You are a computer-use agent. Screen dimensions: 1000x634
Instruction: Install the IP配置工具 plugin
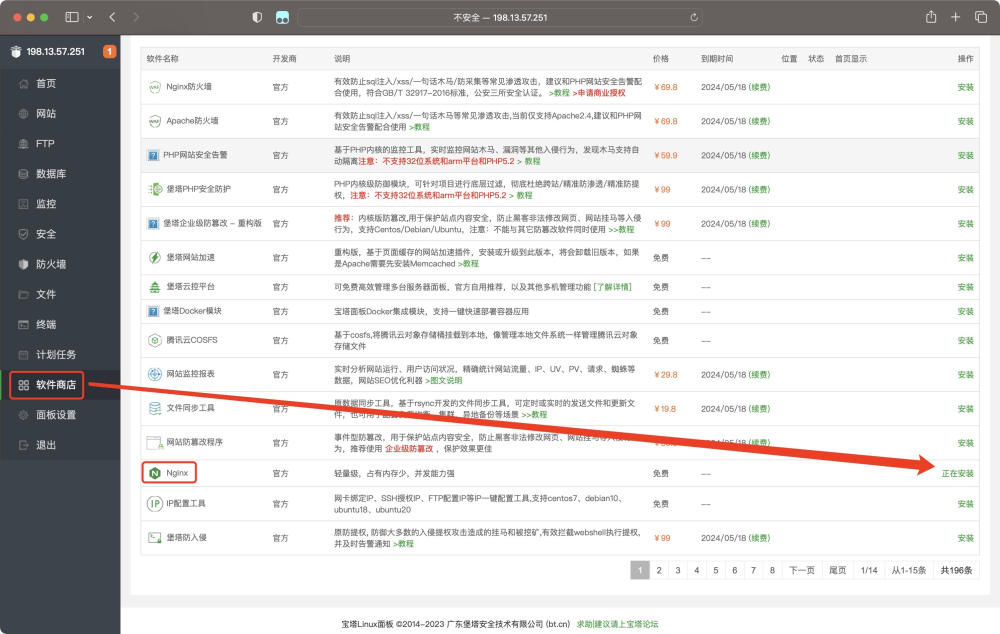coord(965,504)
